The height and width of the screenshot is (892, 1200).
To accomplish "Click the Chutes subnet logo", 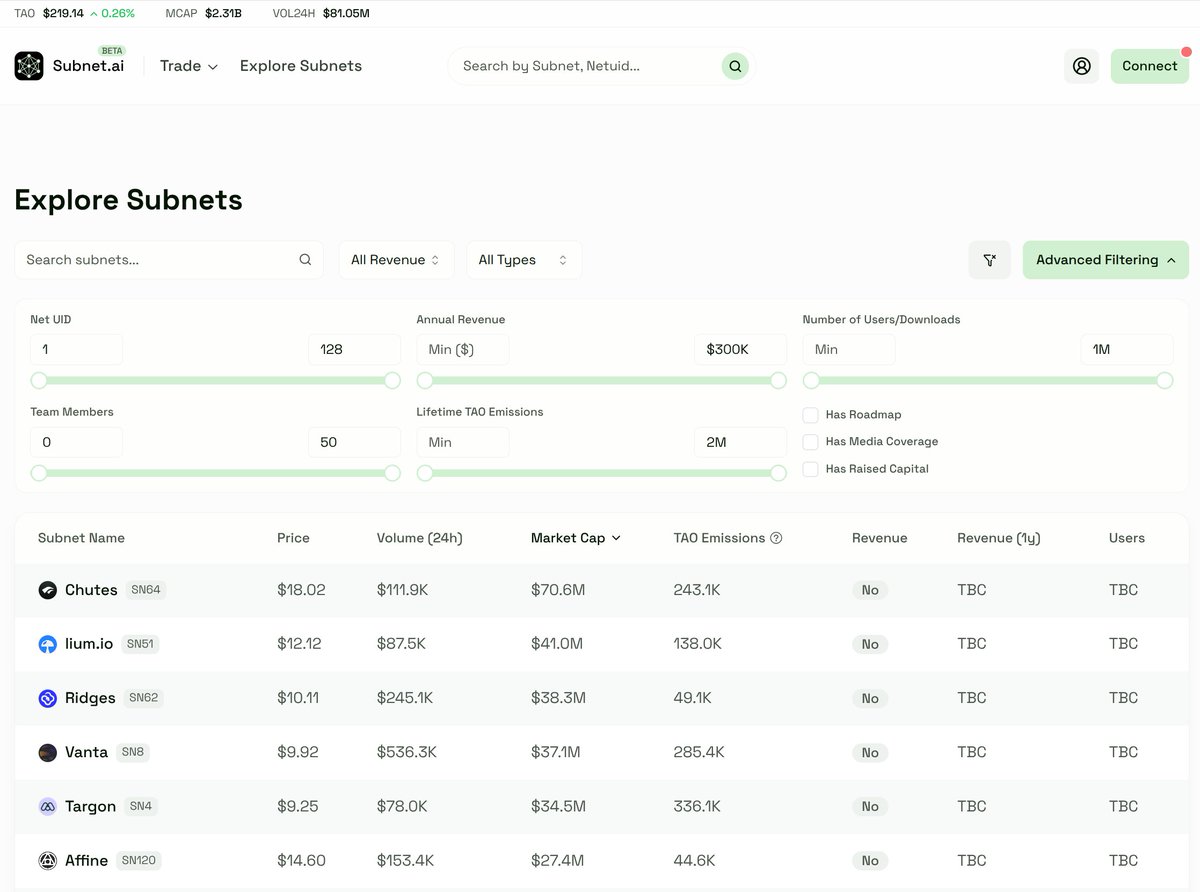I will click(x=47, y=590).
